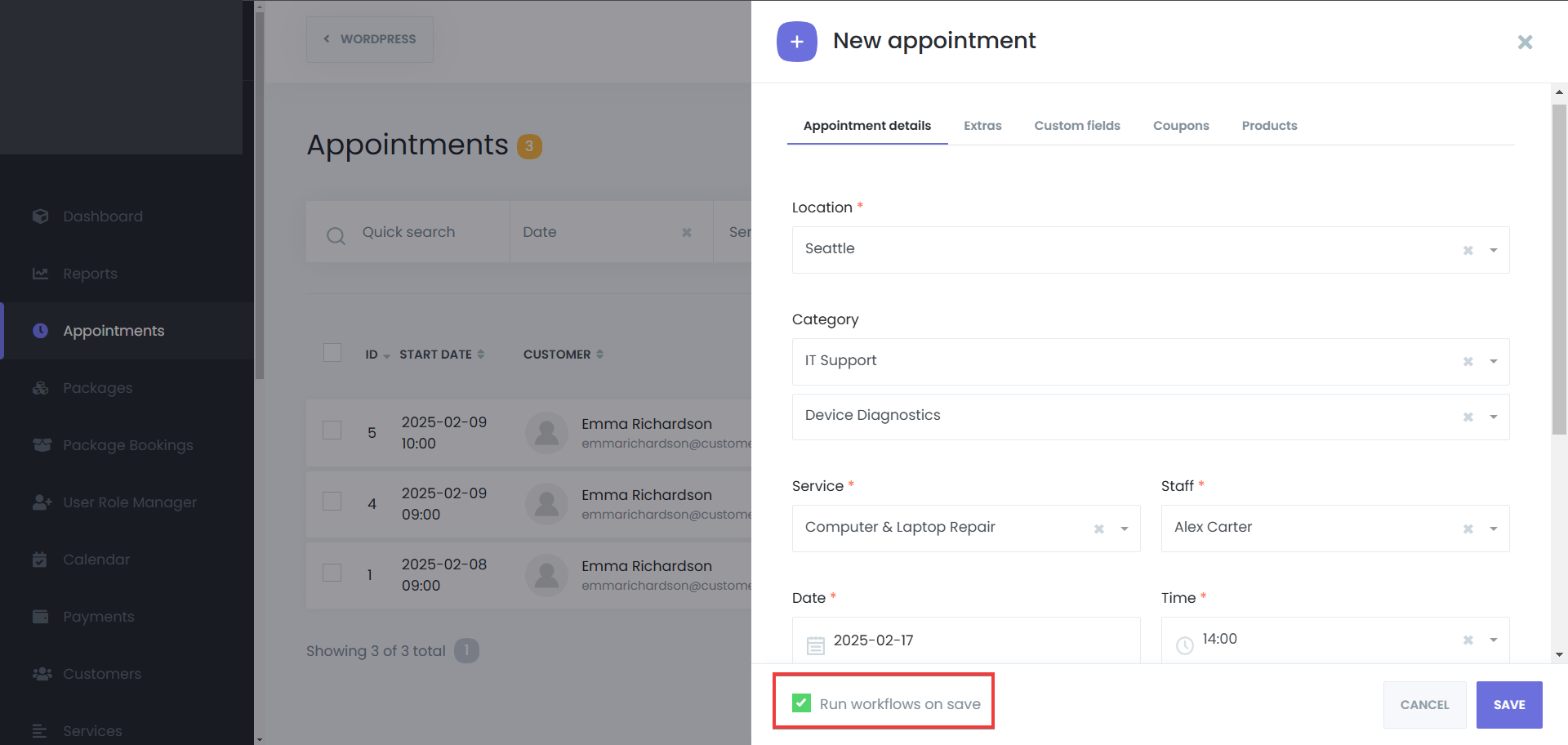Click the Dashboard cube icon in sidebar
The image size is (1568, 745).
tap(41, 216)
